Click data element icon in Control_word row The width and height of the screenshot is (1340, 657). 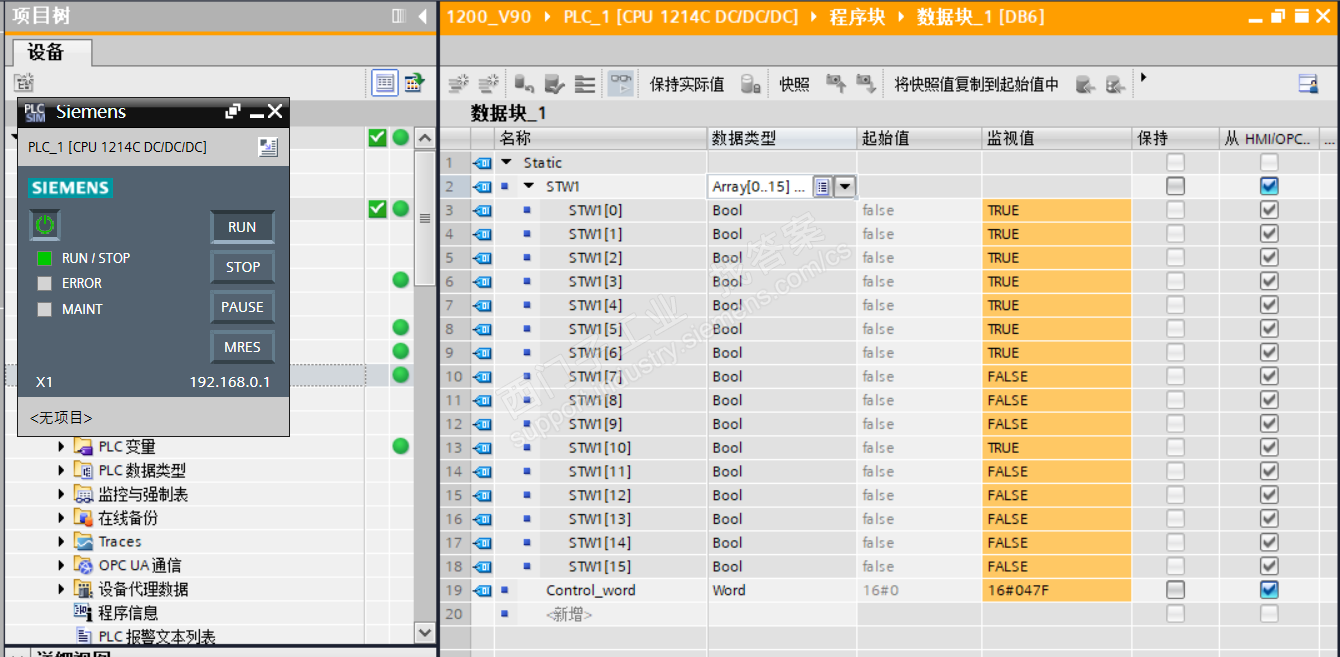click(x=482, y=590)
